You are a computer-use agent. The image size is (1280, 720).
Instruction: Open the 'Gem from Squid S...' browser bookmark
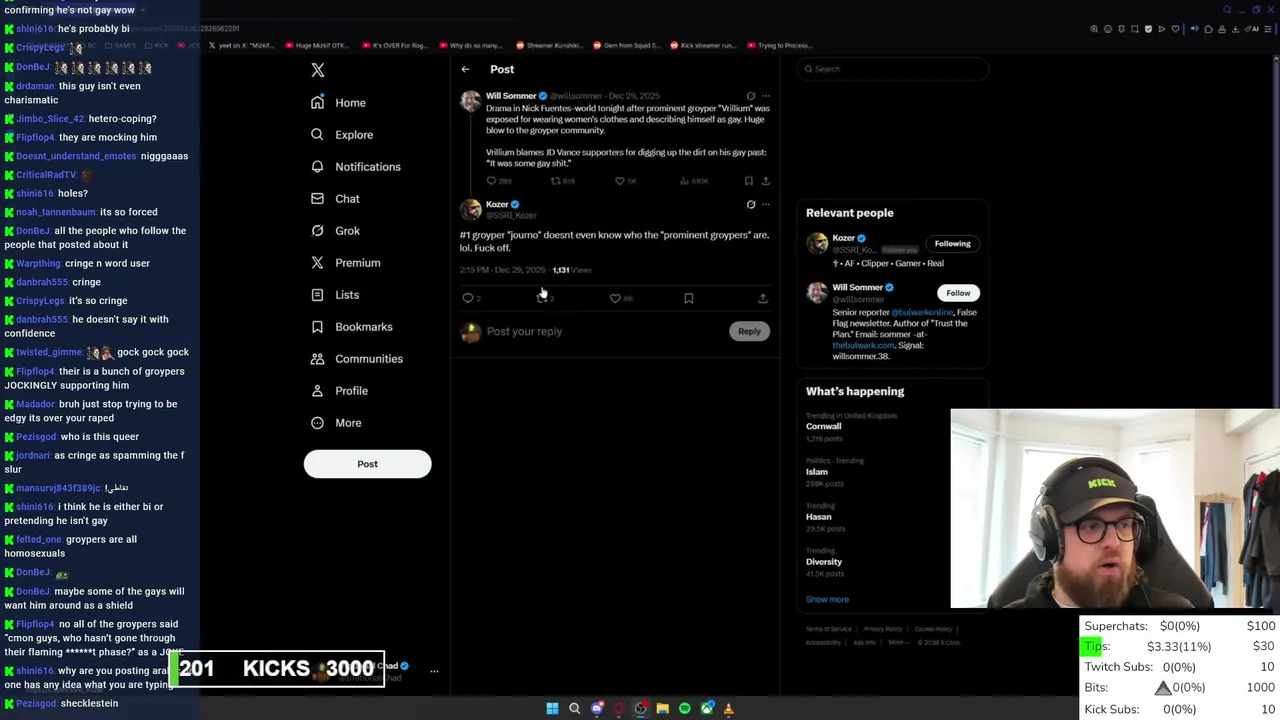point(626,45)
